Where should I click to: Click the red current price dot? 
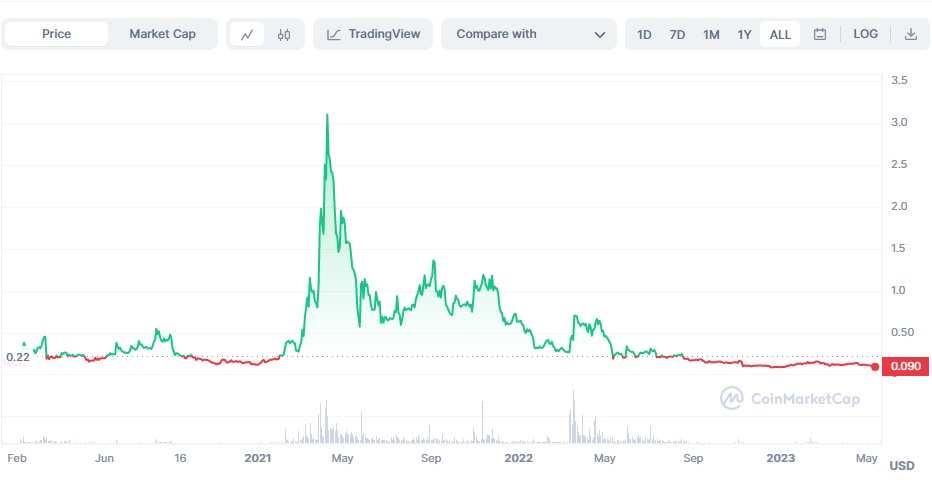(874, 367)
